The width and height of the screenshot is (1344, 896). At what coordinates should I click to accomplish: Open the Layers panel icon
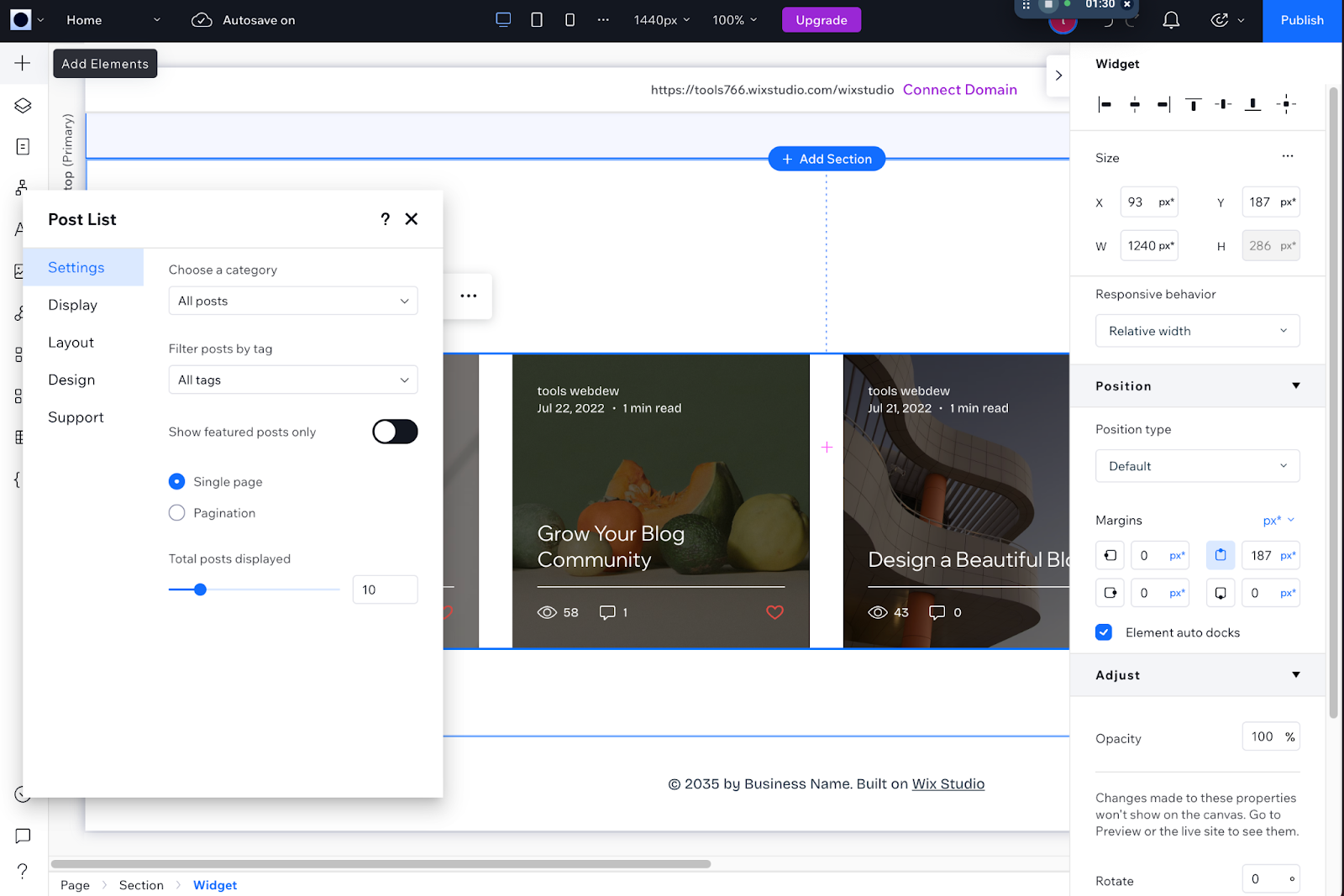[x=23, y=106]
